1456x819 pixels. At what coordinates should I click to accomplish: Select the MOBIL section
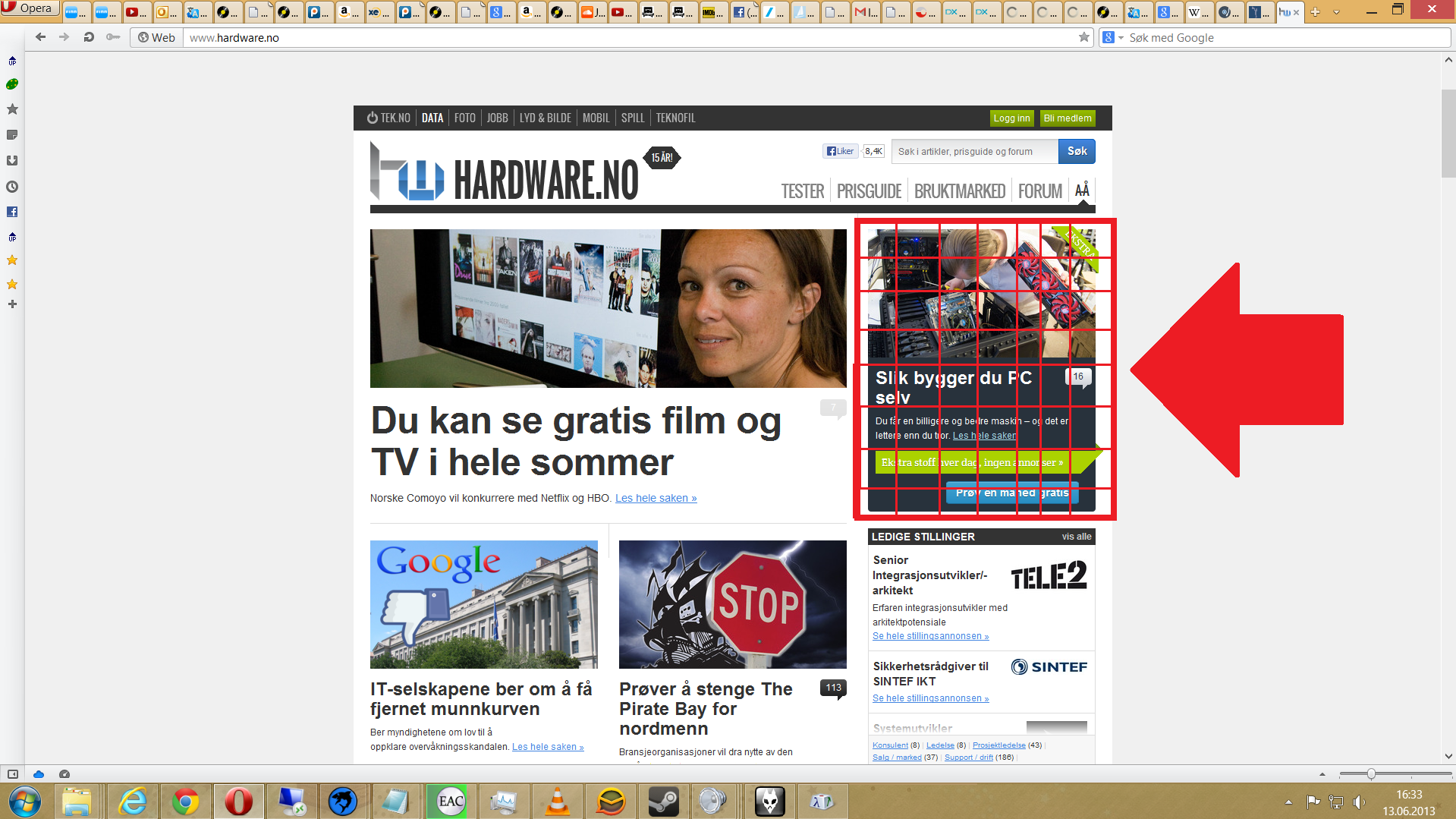pos(596,118)
